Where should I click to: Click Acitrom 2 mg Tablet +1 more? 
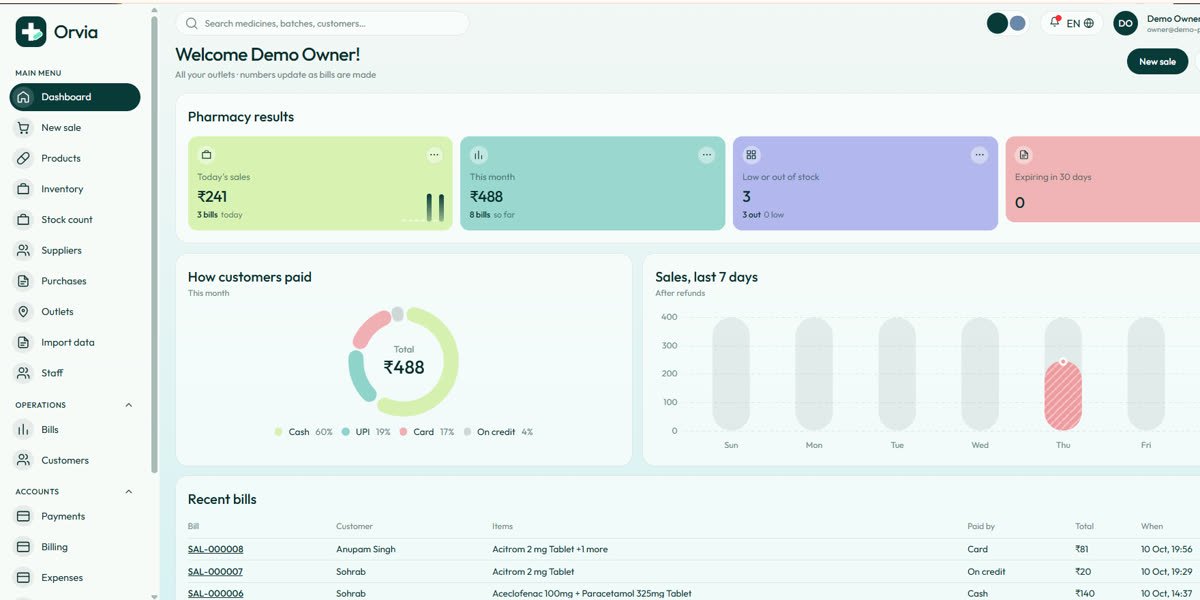[550, 549]
